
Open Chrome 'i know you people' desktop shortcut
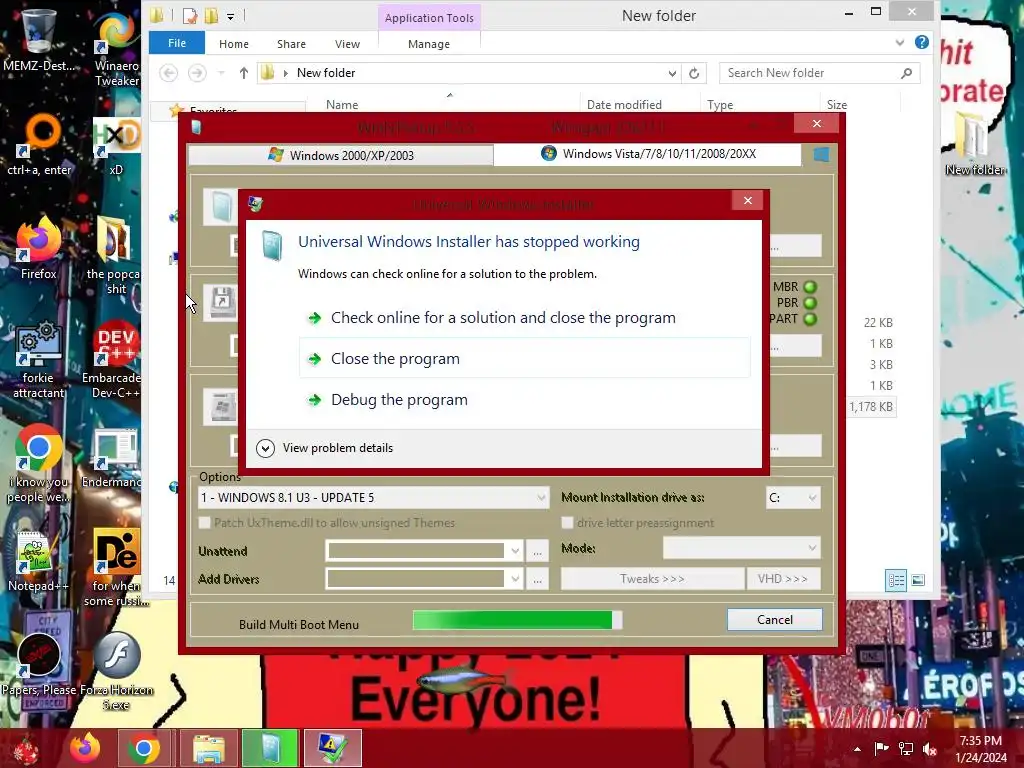[x=39, y=464]
